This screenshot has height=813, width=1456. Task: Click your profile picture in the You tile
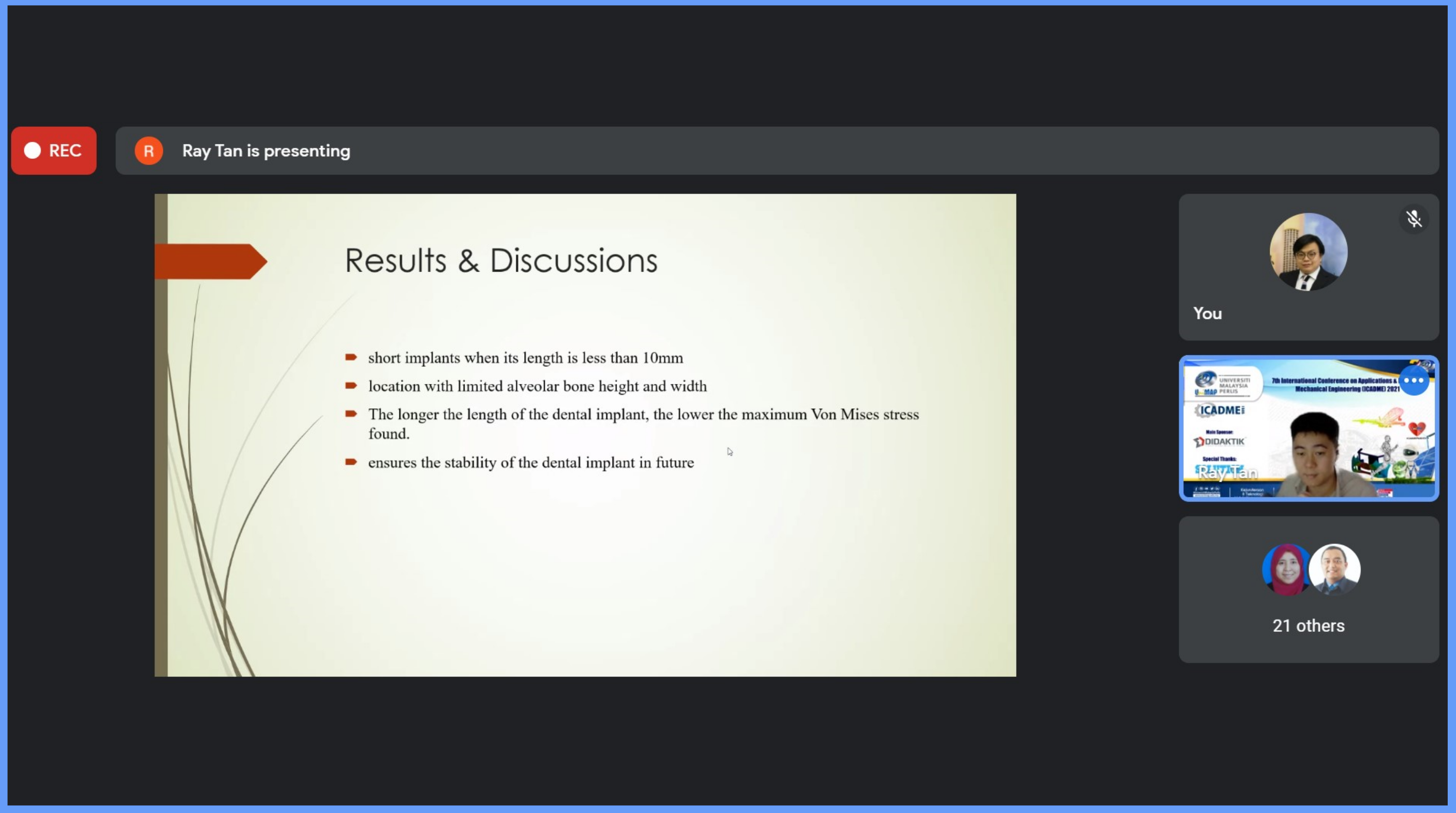click(x=1308, y=252)
